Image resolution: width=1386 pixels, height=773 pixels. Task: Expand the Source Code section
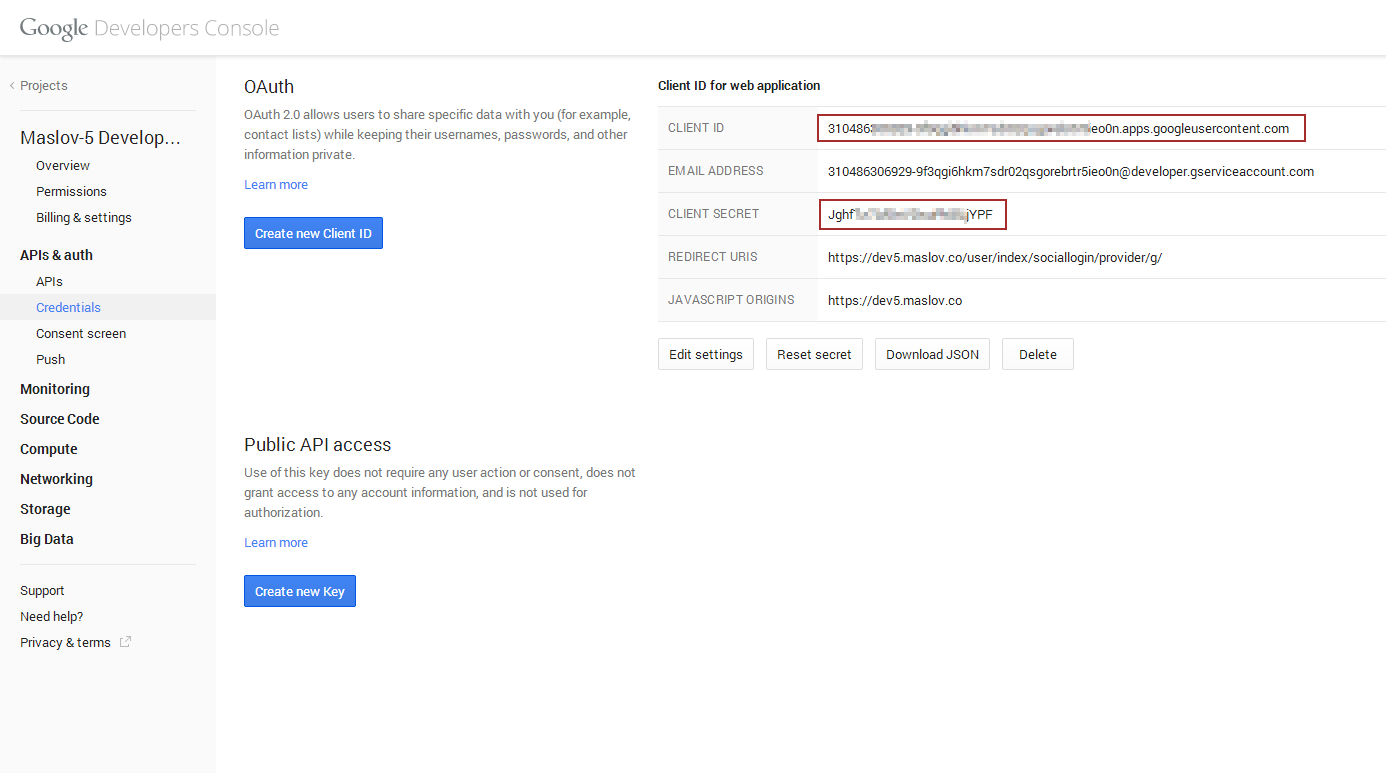coord(60,419)
